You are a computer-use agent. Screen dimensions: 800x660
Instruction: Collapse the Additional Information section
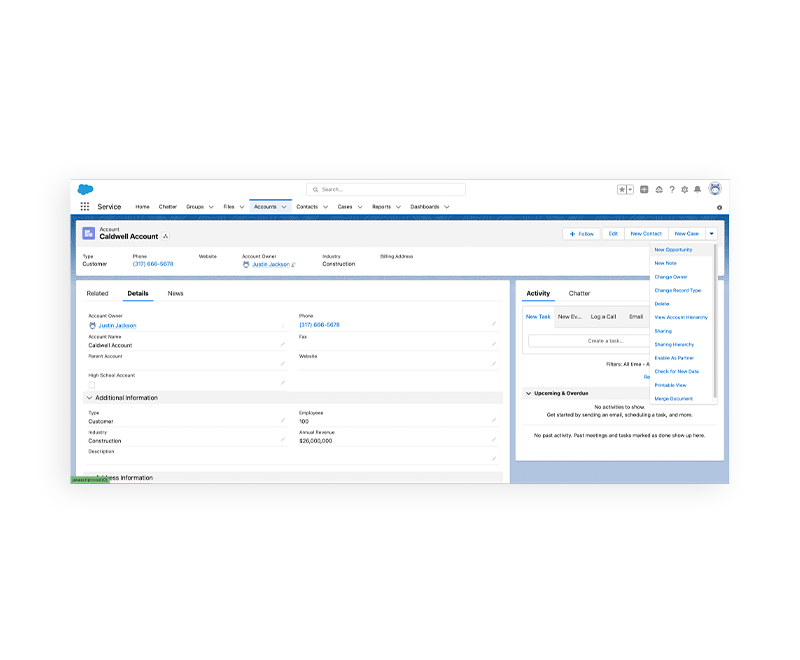click(90, 398)
